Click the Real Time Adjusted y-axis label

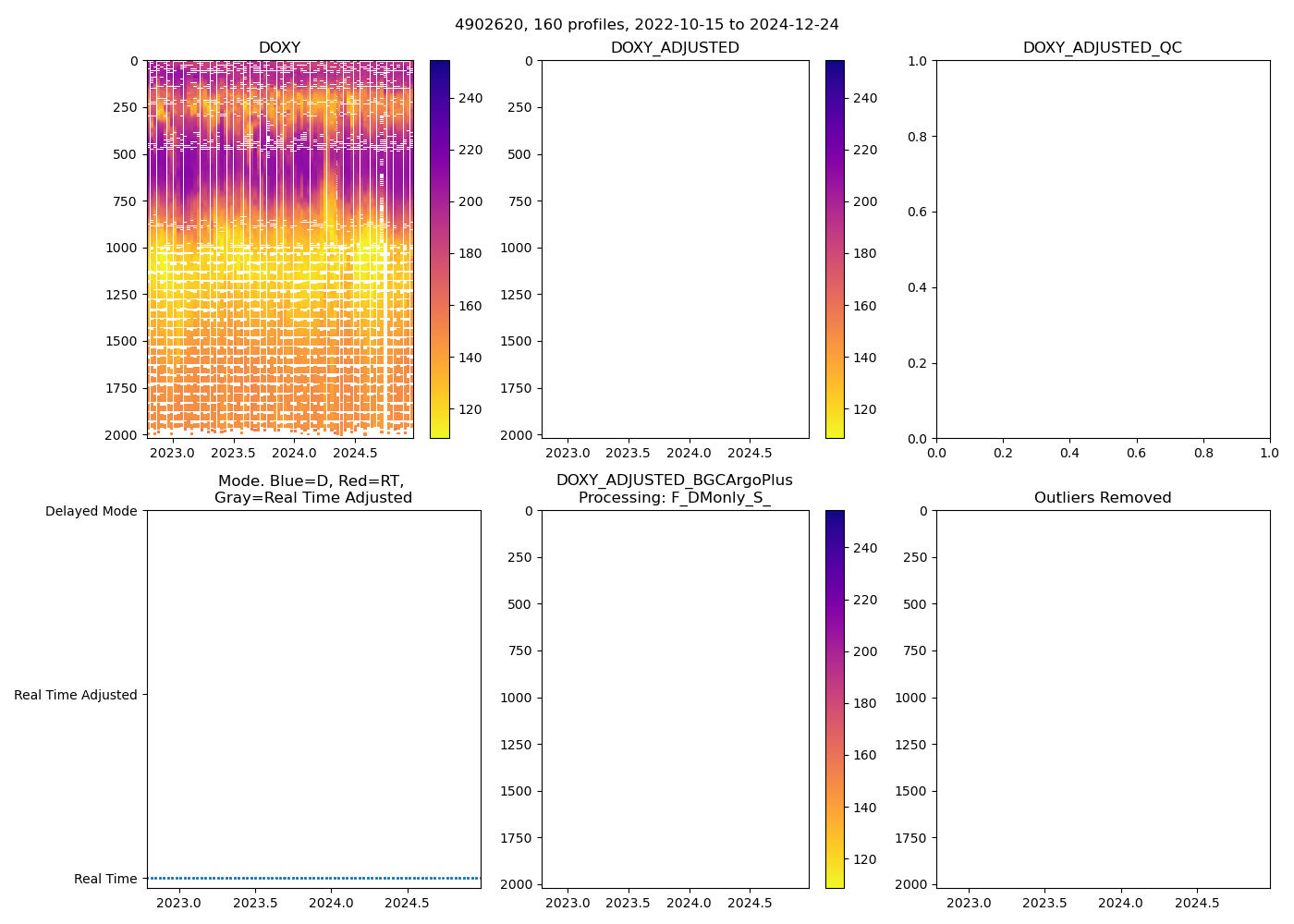pyautogui.click(x=76, y=695)
